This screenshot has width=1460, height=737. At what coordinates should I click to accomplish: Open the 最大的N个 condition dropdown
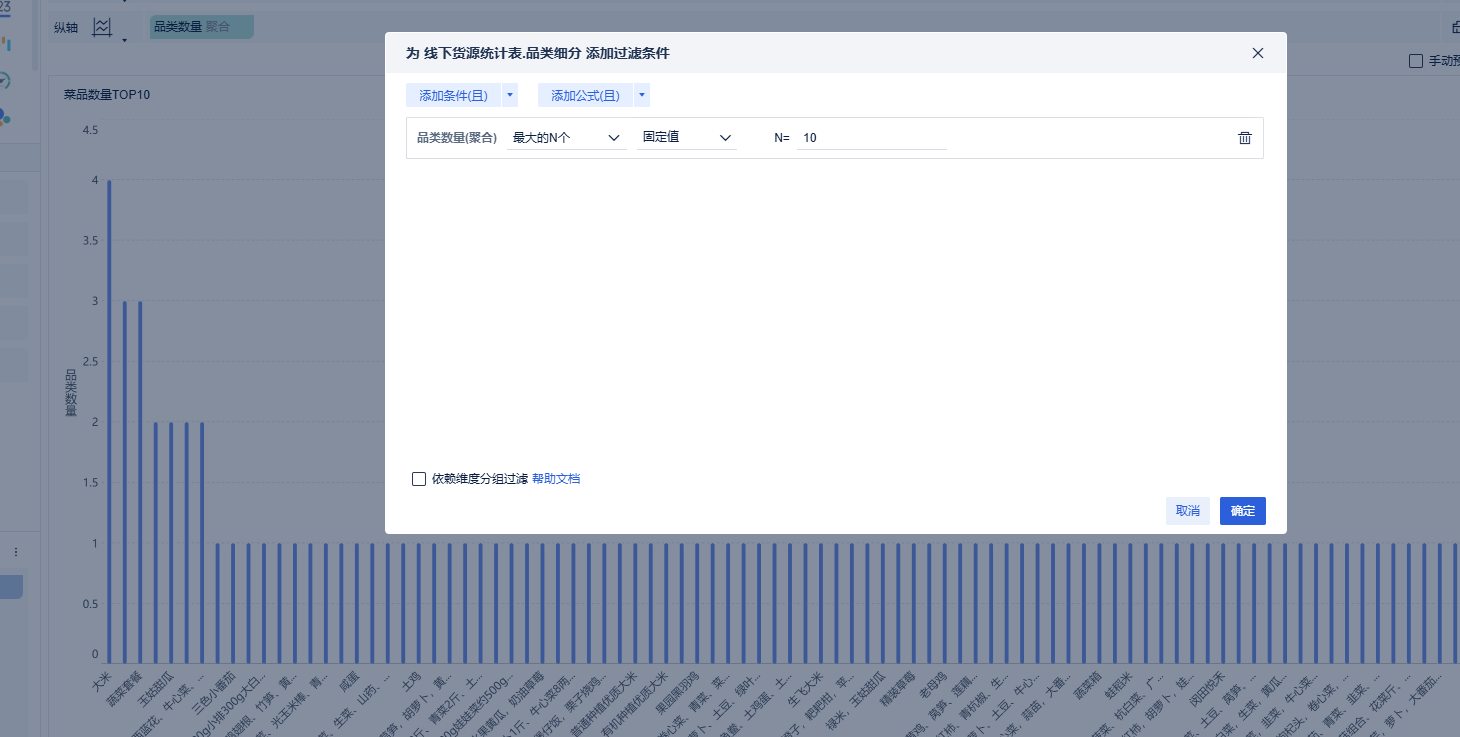point(566,138)
